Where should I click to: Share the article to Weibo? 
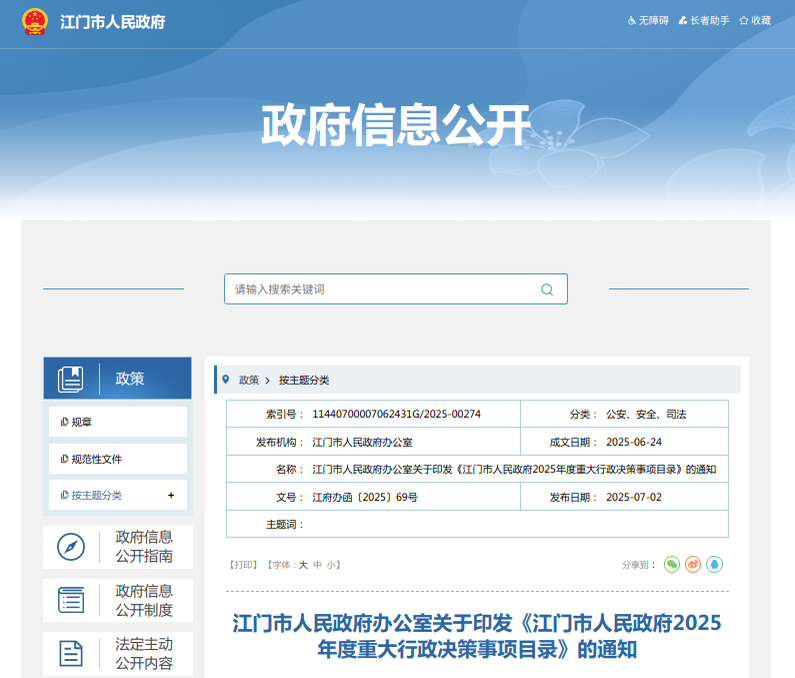coord(693,565)
